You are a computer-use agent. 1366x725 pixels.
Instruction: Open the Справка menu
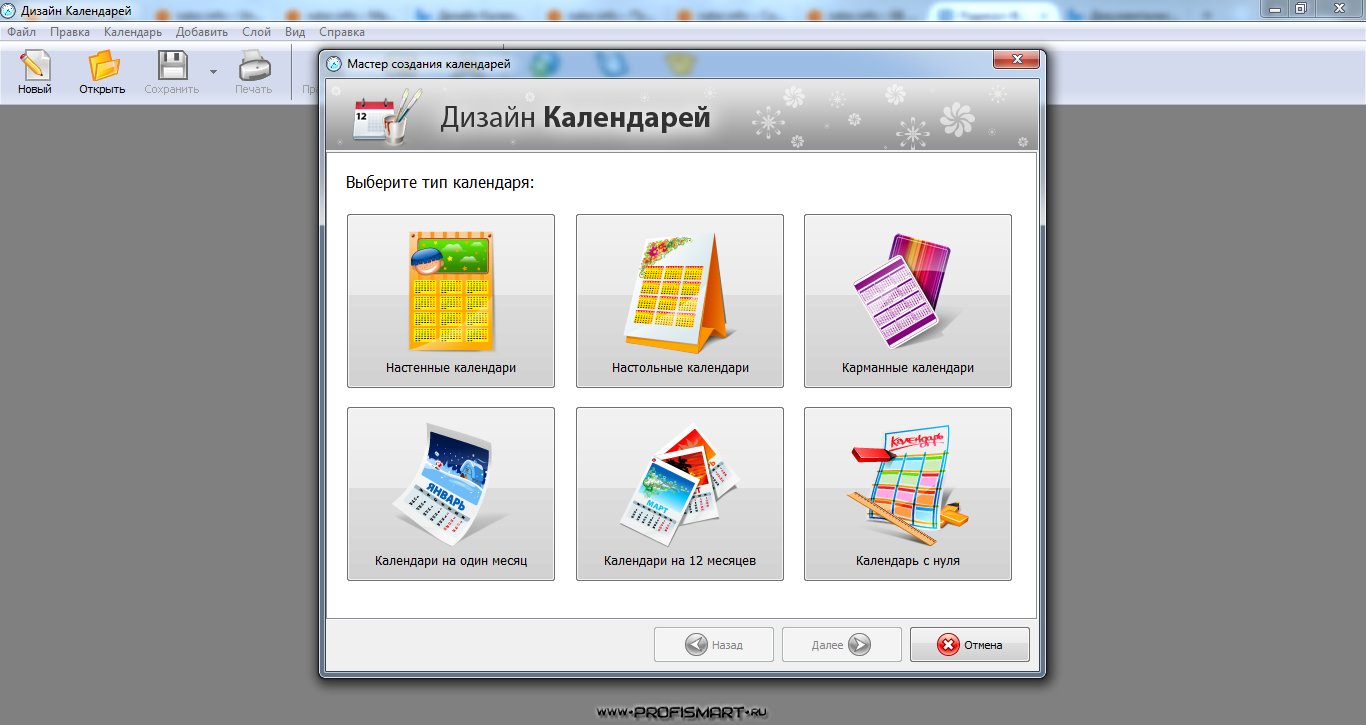(342, 32)
